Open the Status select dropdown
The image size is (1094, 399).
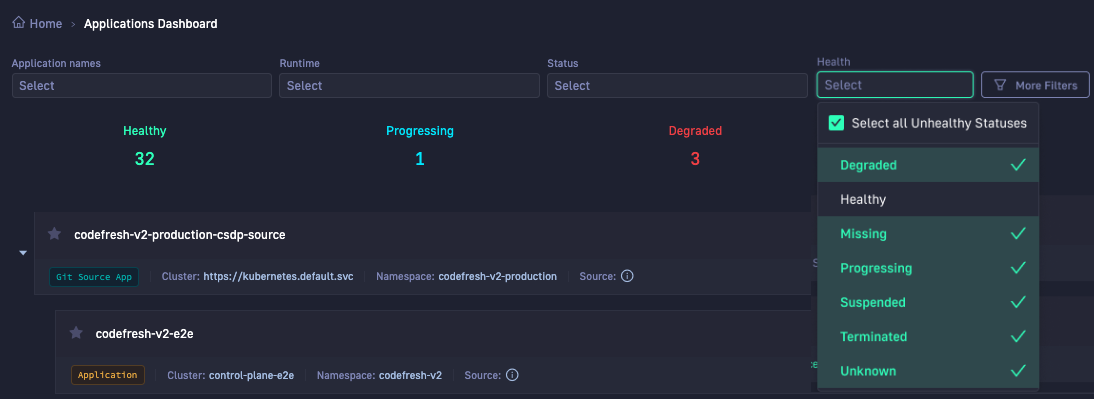[x=677, y=86]
